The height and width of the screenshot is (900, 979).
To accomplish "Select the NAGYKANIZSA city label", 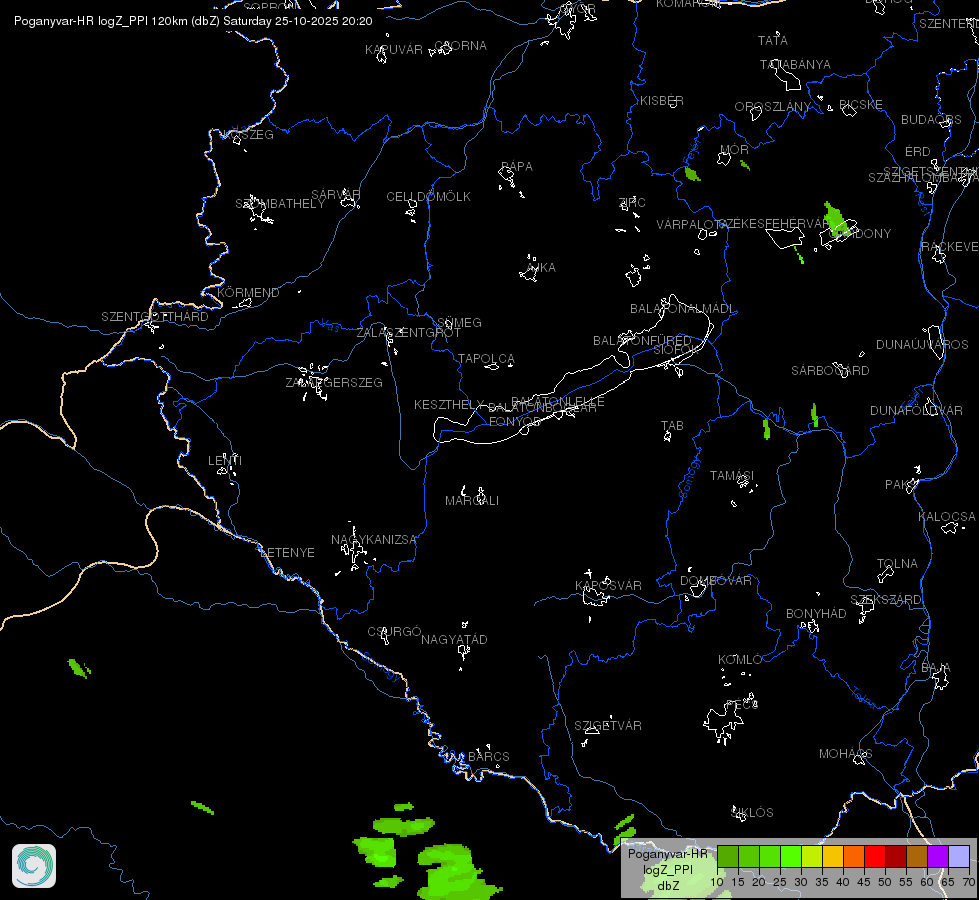I will [x=373, y=540].
